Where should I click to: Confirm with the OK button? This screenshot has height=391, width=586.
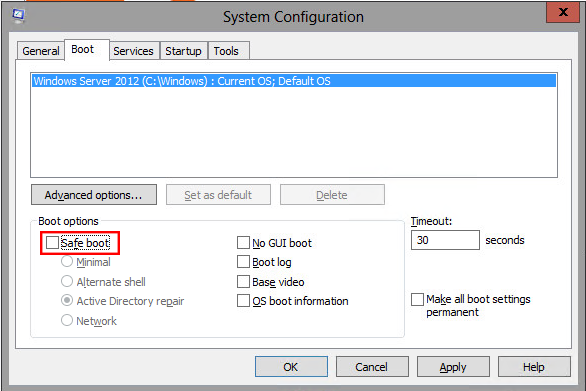click(x=291, y=367)
